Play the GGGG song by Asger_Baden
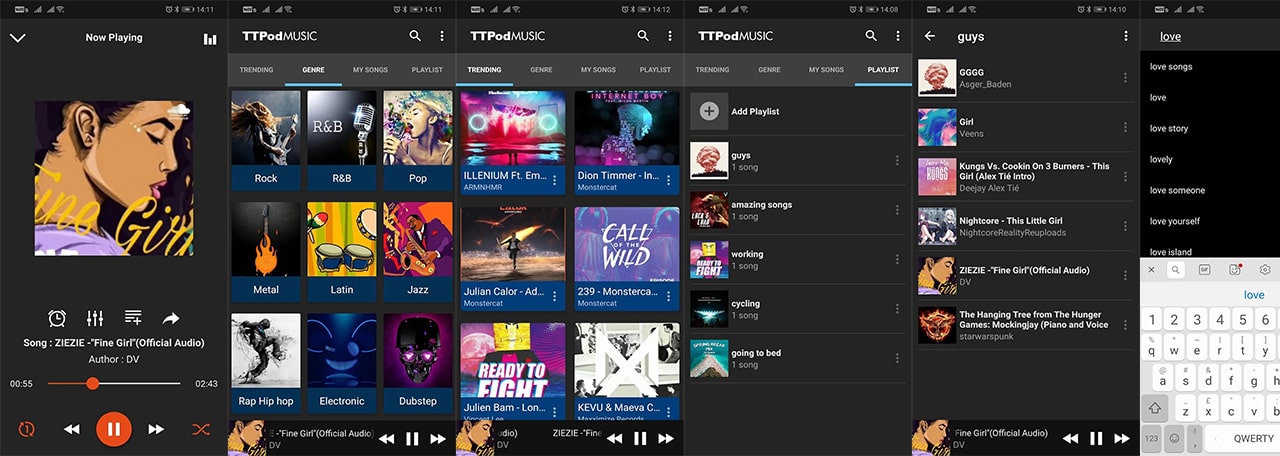Screen dimensions: 1280x456 (1026, 78)
